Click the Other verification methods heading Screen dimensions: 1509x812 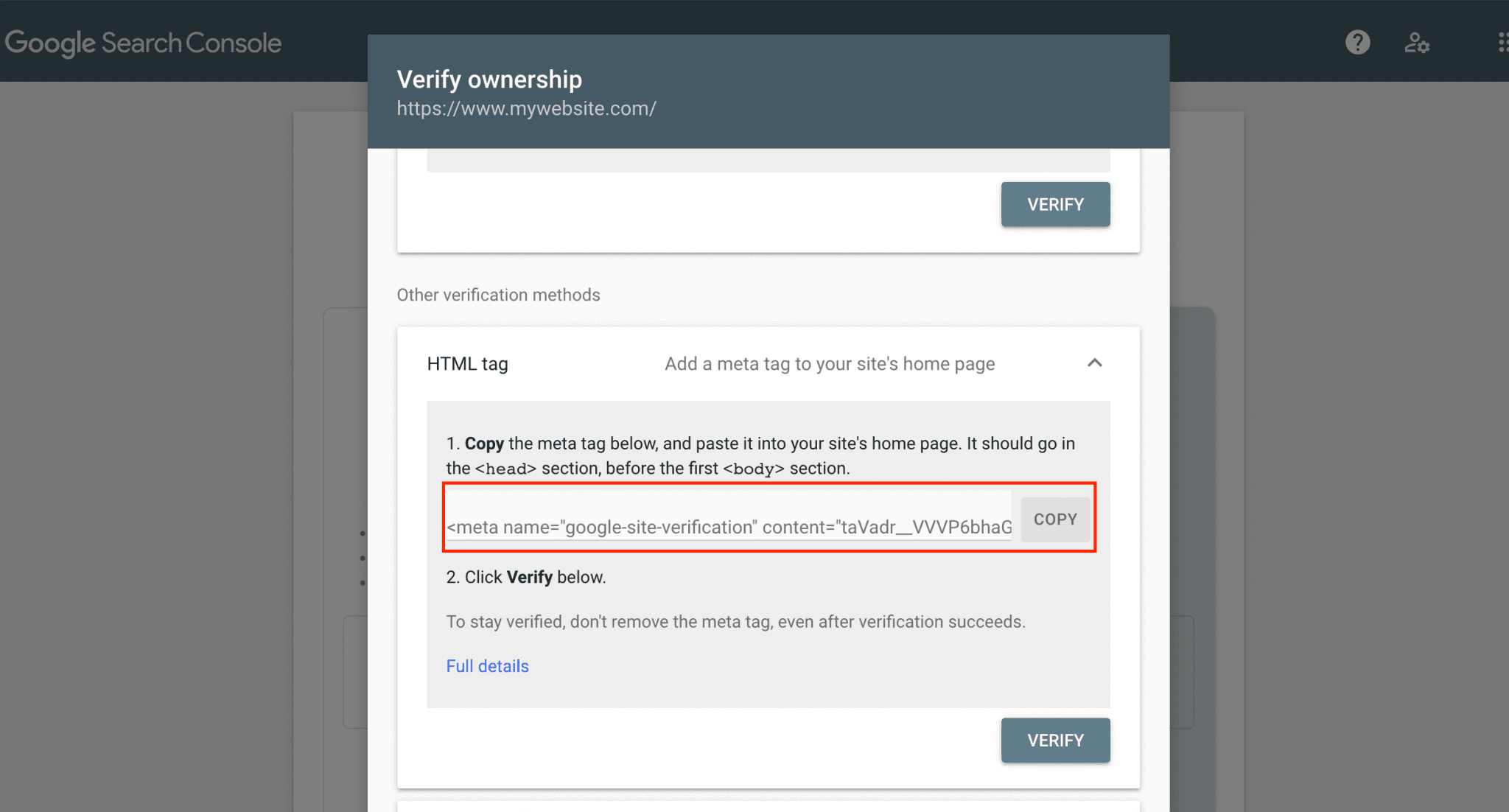point(498,294)
